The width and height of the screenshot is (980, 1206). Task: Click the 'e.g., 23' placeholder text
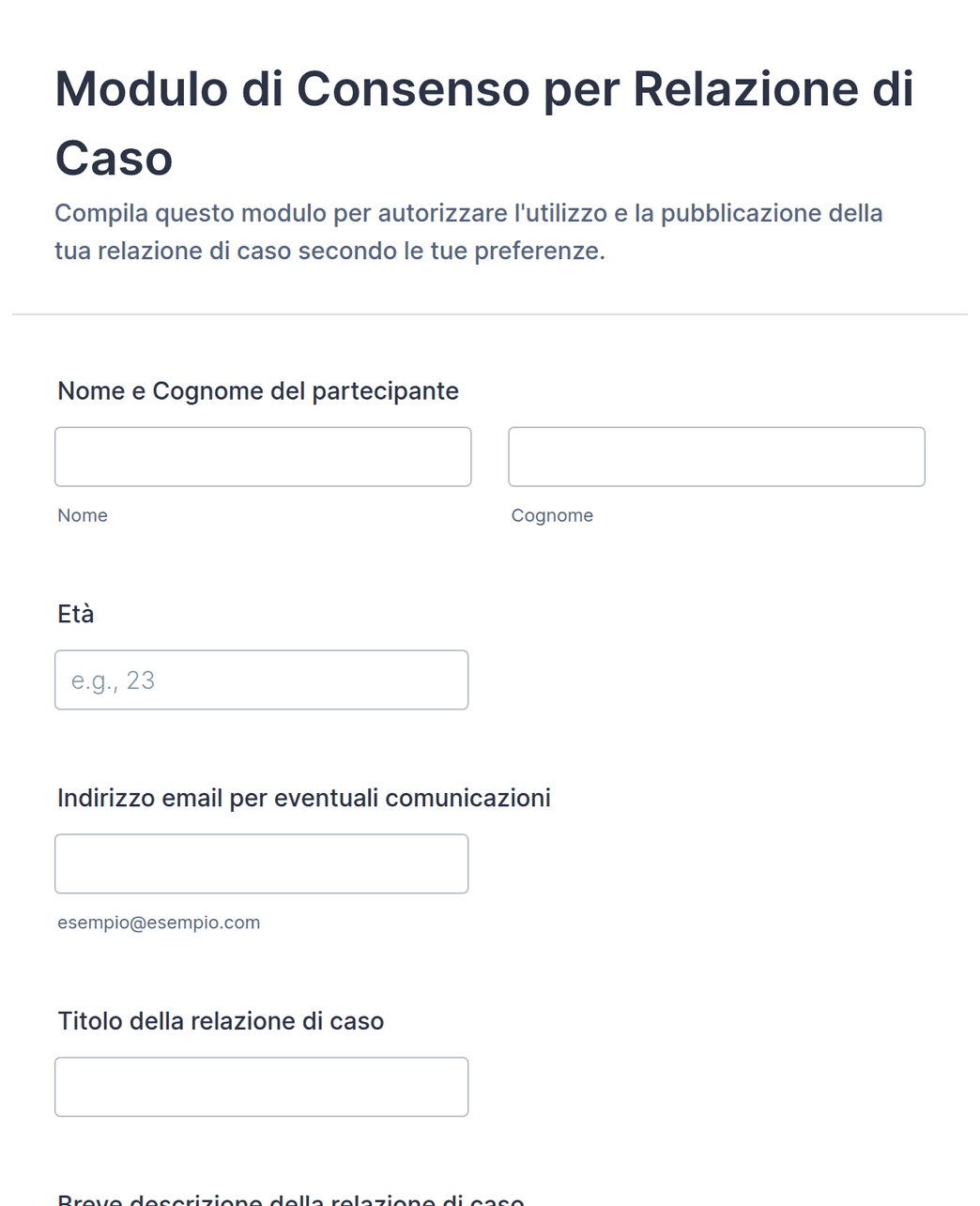click(x=113, y=680)
